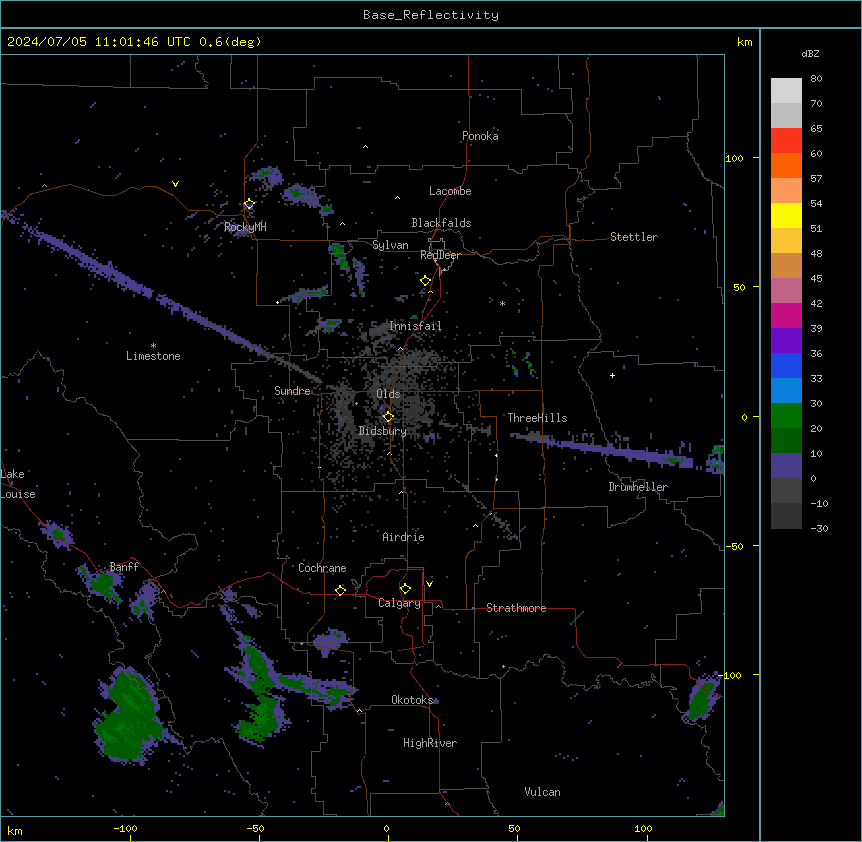This screenshot has height=842, width=862.
Task: Click the Ponoka city label
Action: (x=480, y=136)
